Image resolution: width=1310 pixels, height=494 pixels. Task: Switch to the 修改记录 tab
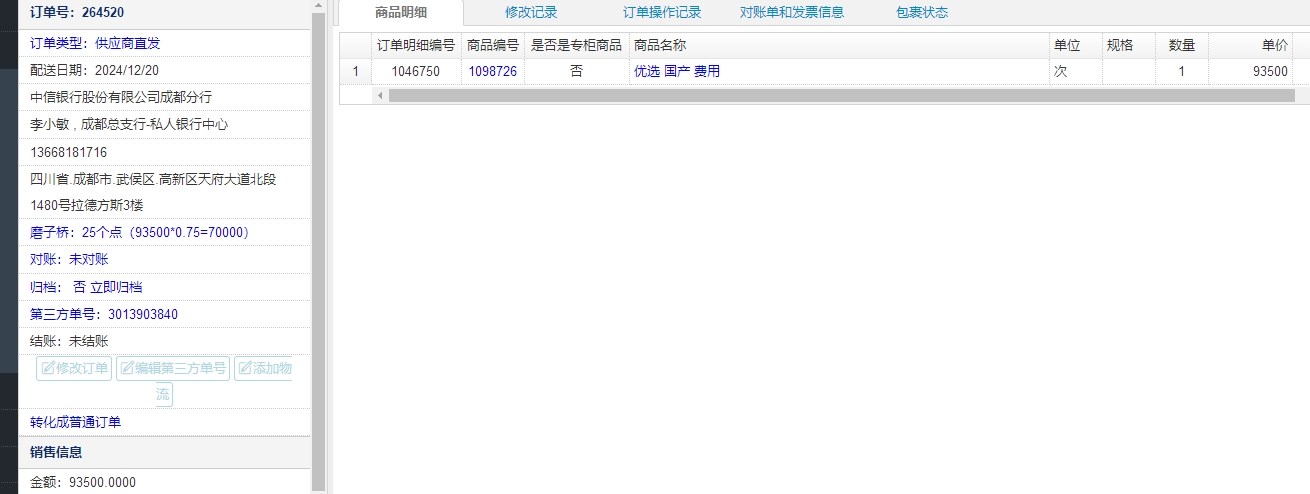point(531,13)
